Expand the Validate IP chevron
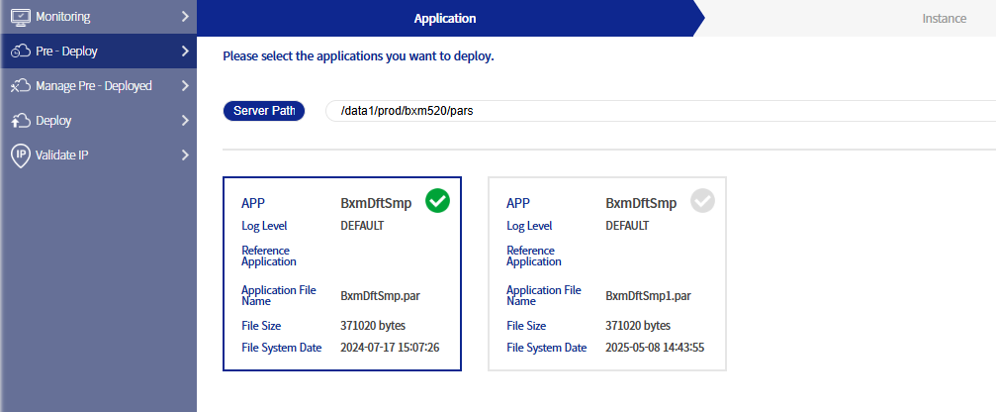 click(185, 155)
